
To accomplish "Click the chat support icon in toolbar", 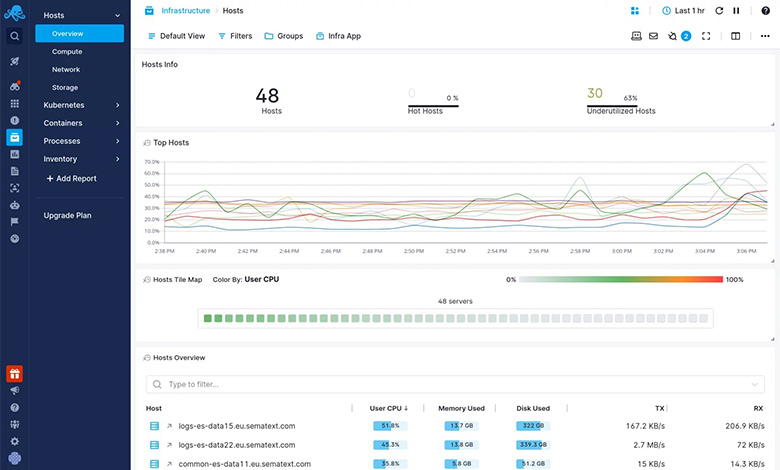I will [x=636, y=36].
